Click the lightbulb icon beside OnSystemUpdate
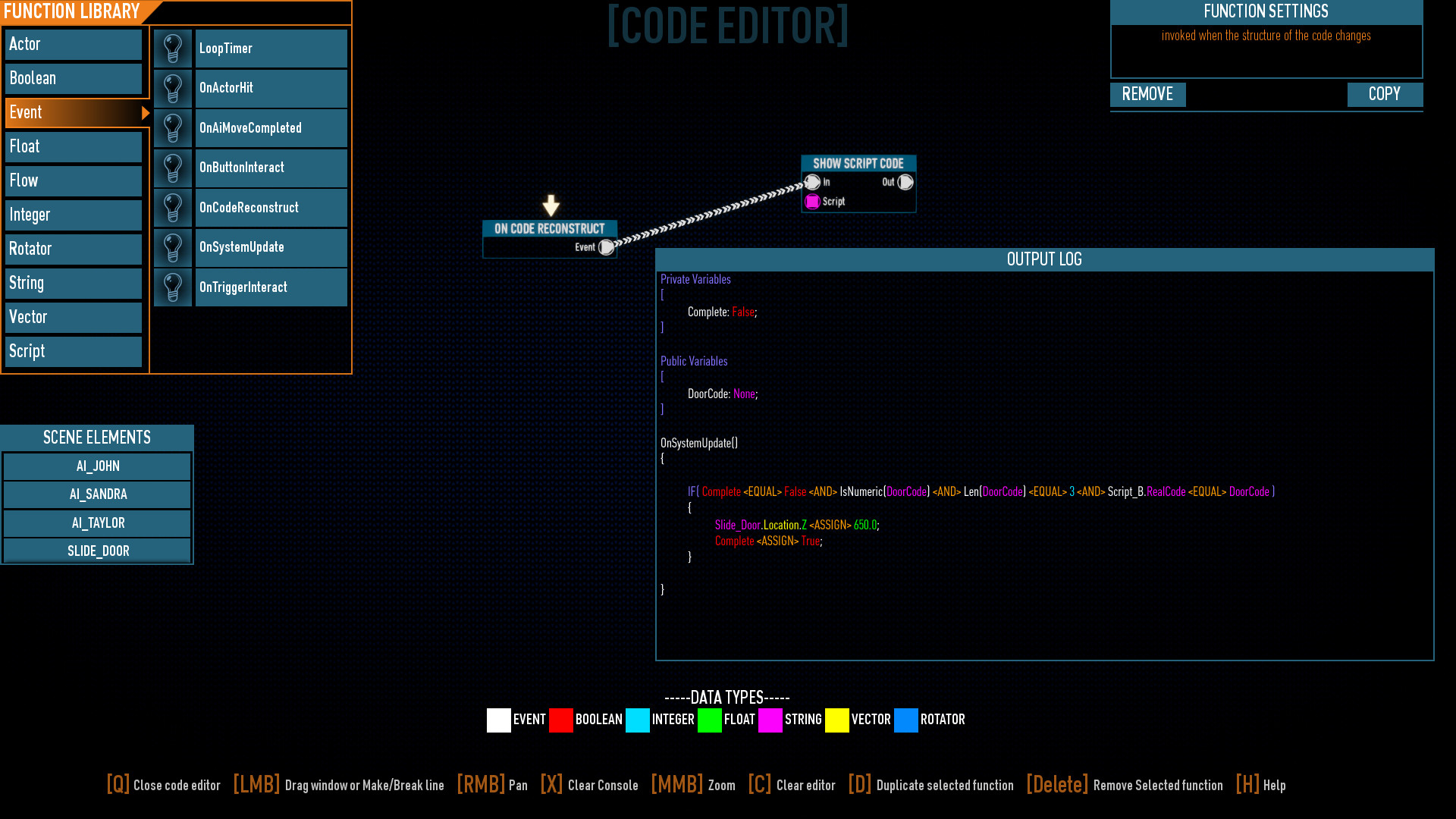The image size is (1456, 819). (173, 247)
